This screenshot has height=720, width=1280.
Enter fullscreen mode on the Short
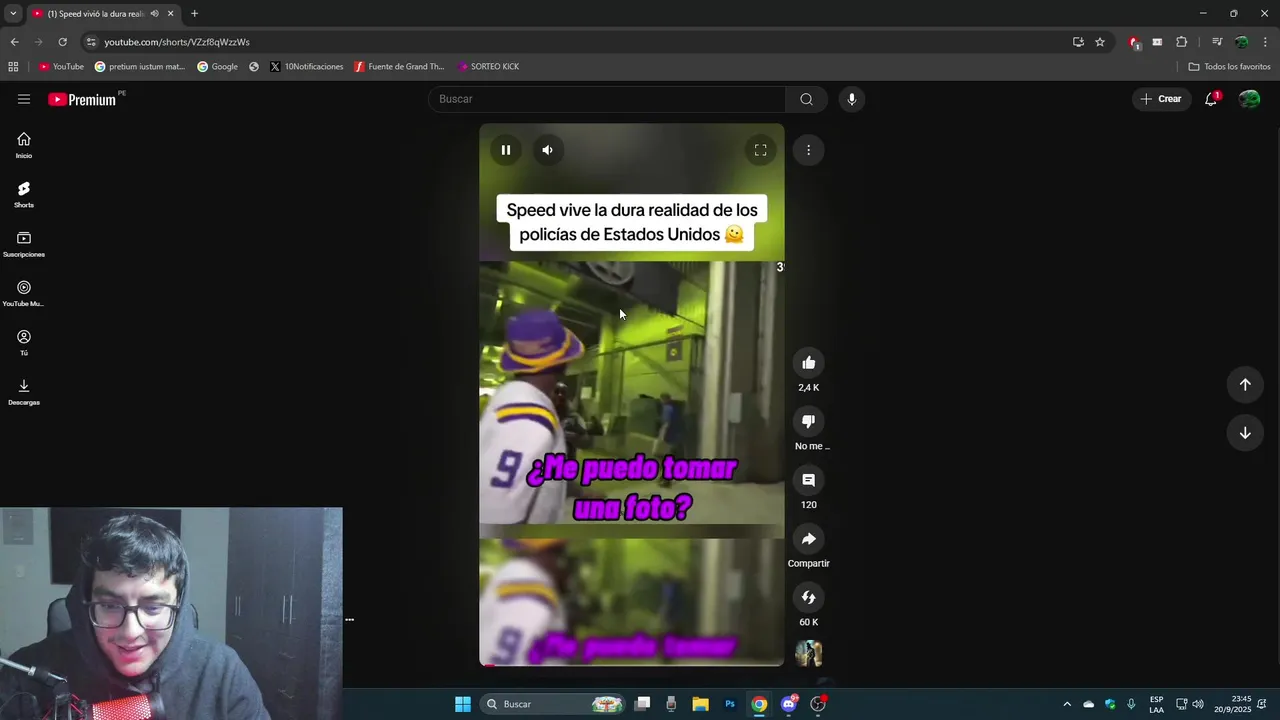760,150
